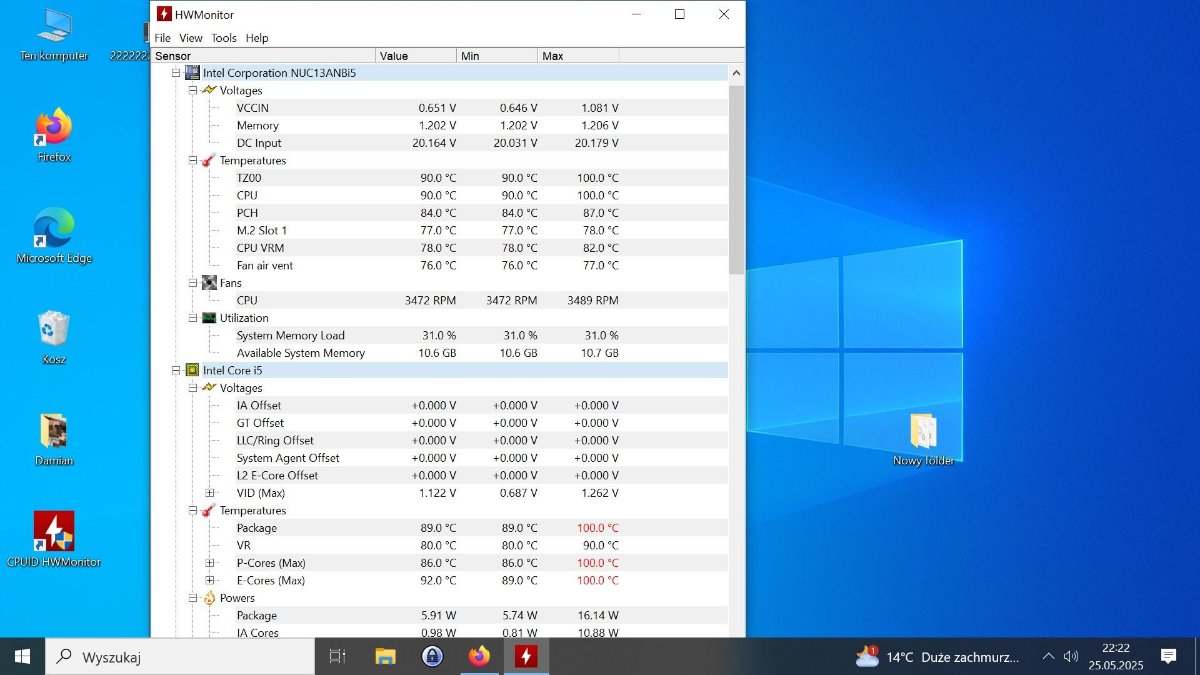Viewport: 1200px width, 675px height.
Task: Click the Utilization group icon
Action: pos(209,318)
